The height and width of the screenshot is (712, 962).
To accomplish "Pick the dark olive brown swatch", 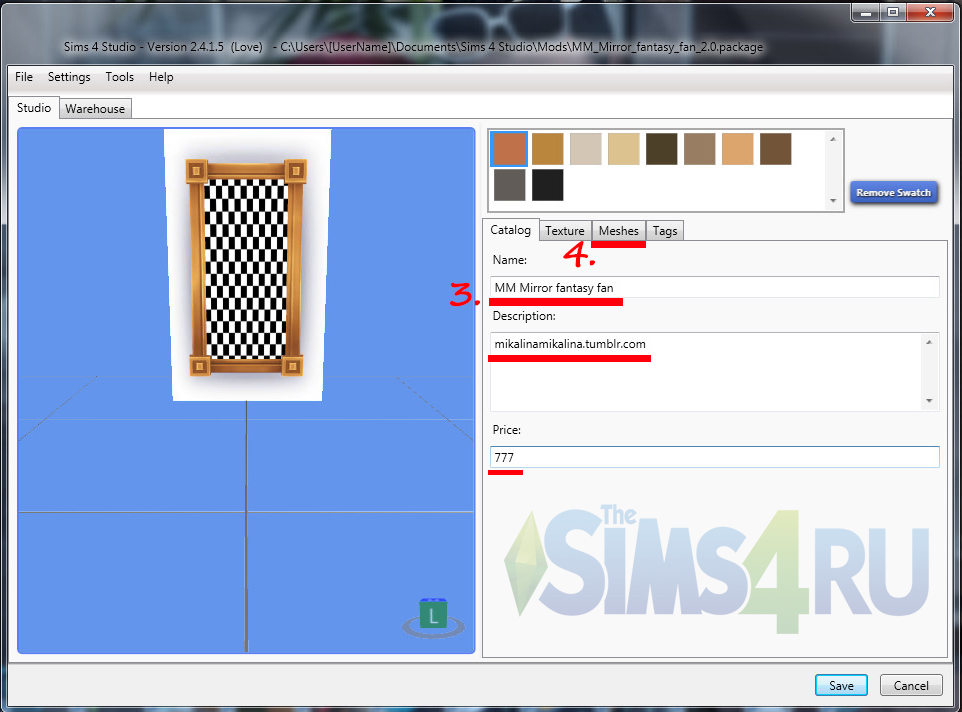I will click(661, 149).
